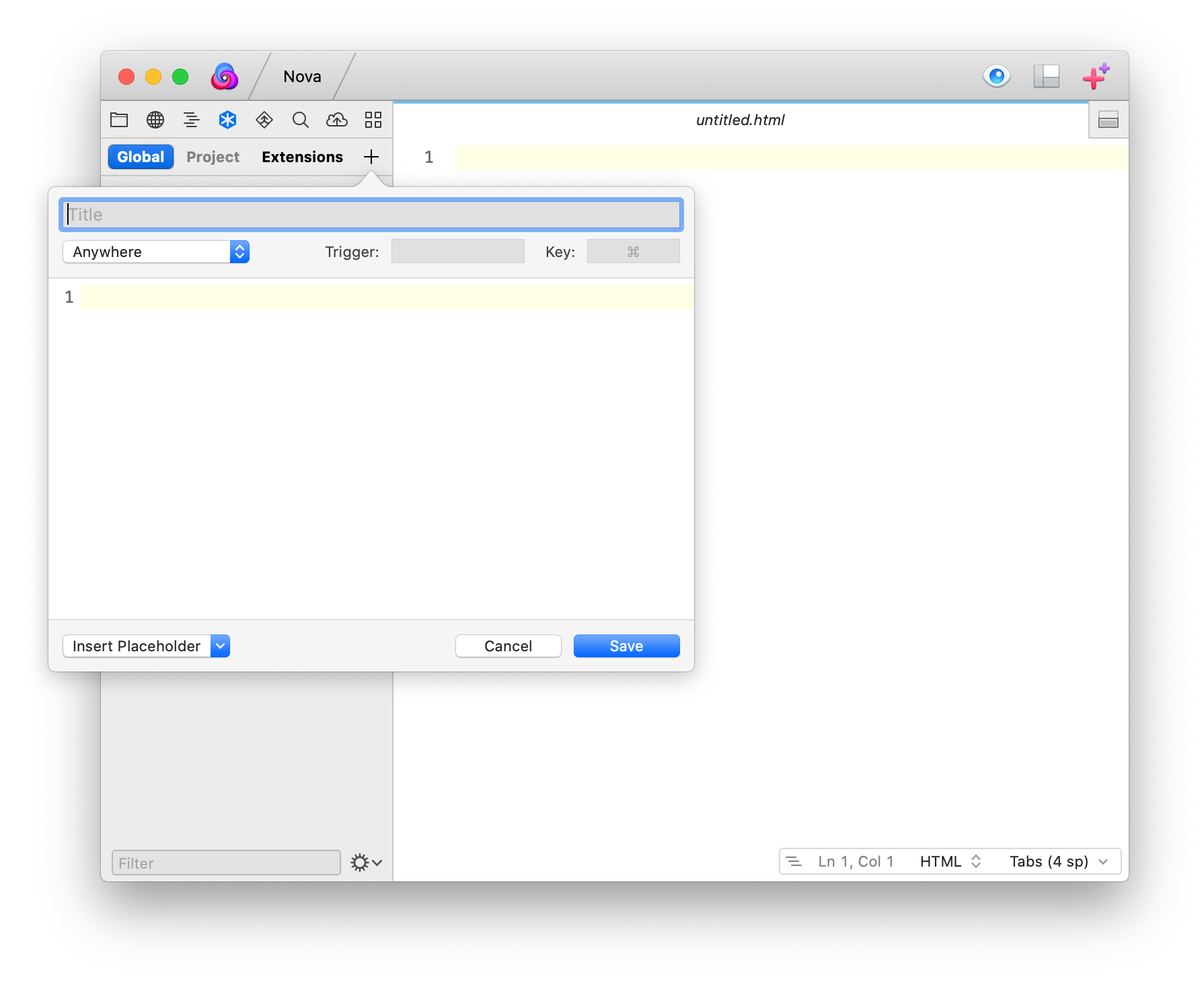
Task: Open the Find magnifier sidebar icon
Action: coord(301,120)
